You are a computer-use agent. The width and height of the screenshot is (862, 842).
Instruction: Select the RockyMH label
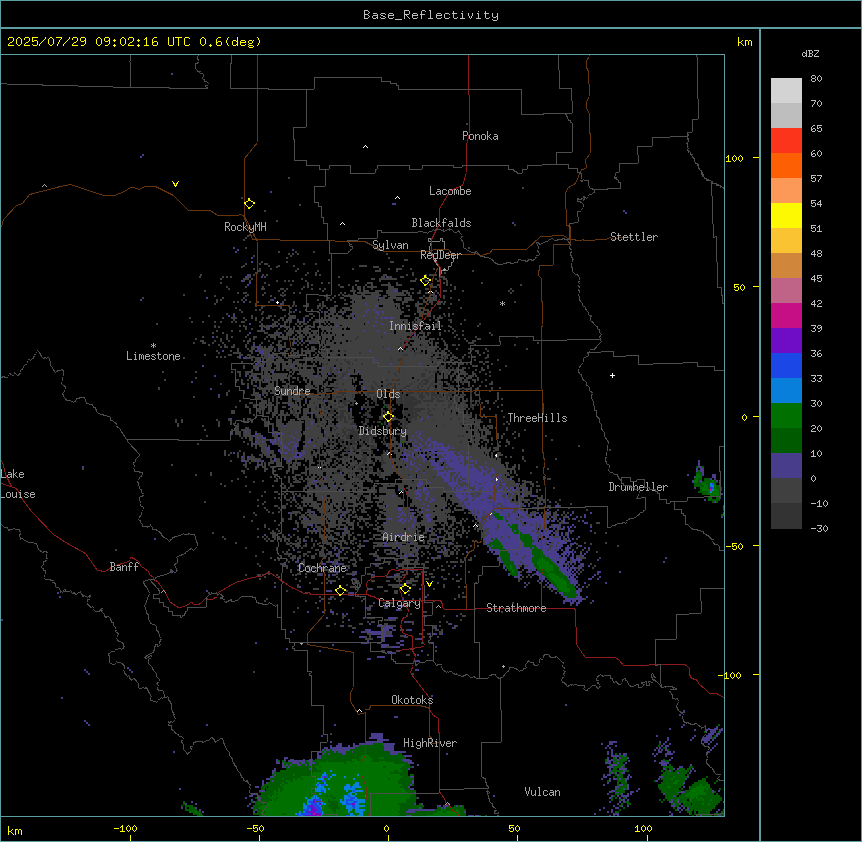[x=245, y=226]
